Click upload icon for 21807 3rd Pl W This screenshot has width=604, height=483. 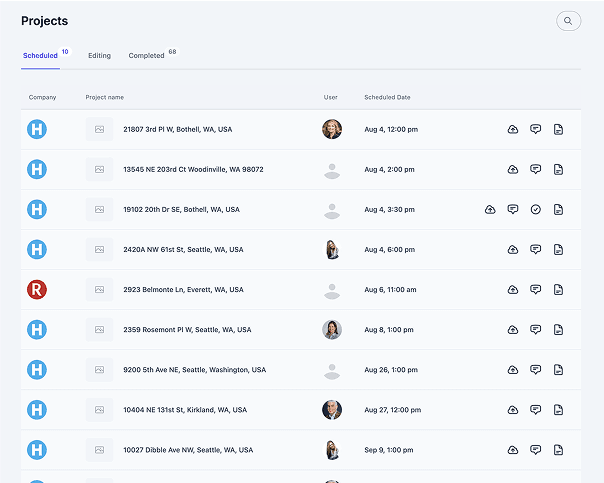click(x=513, y=129)
